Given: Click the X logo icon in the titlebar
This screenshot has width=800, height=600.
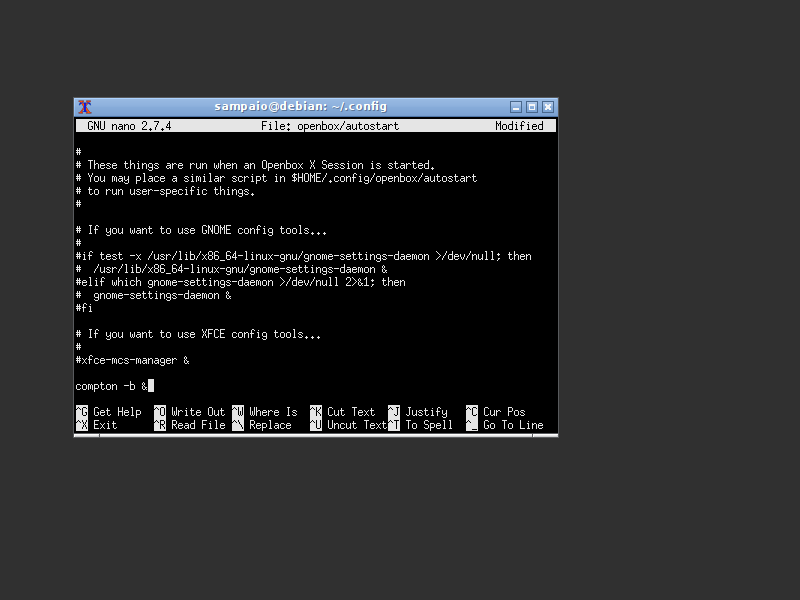Looking at the screenshot, I should coord(83,106).
